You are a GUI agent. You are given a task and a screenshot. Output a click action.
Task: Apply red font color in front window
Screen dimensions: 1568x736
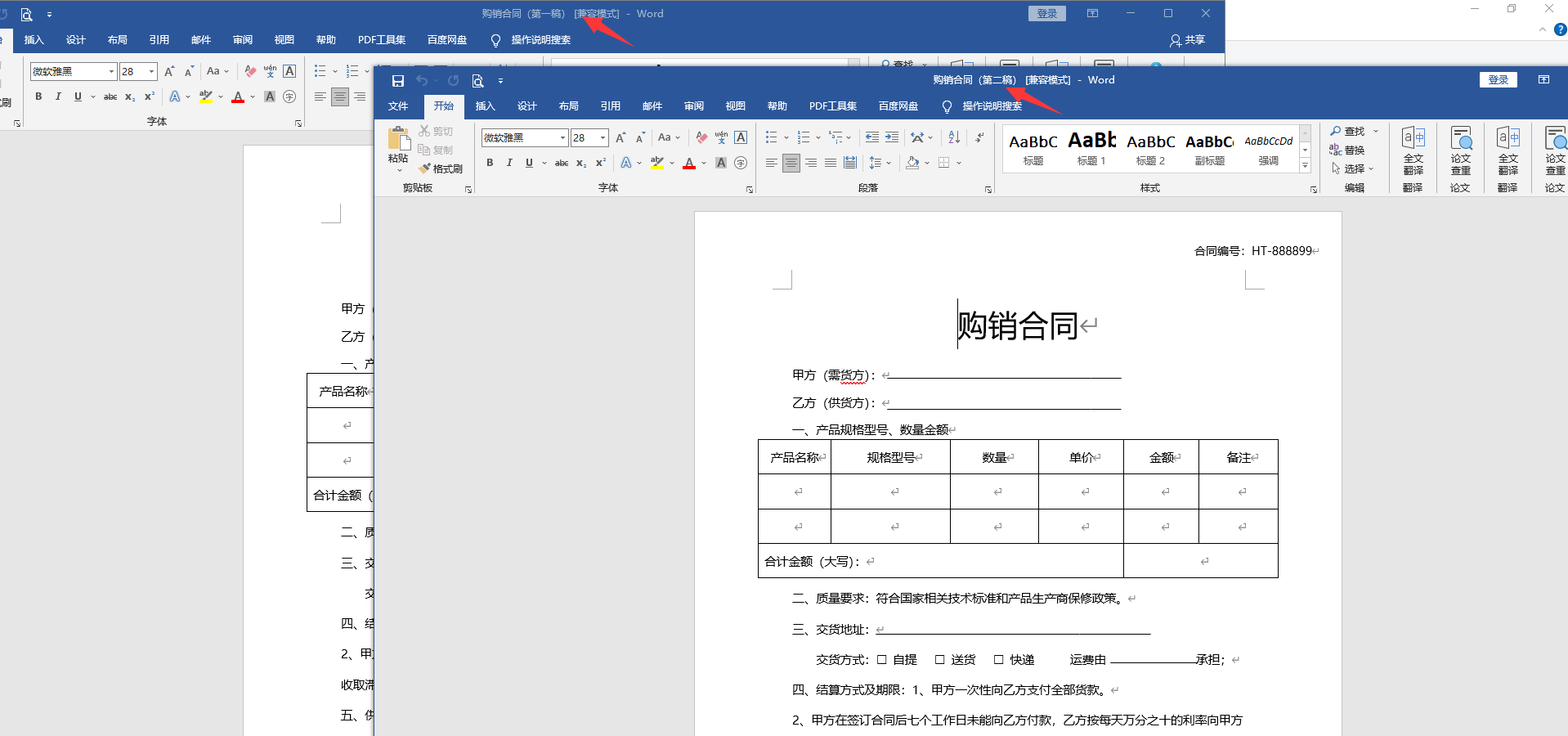689,164
